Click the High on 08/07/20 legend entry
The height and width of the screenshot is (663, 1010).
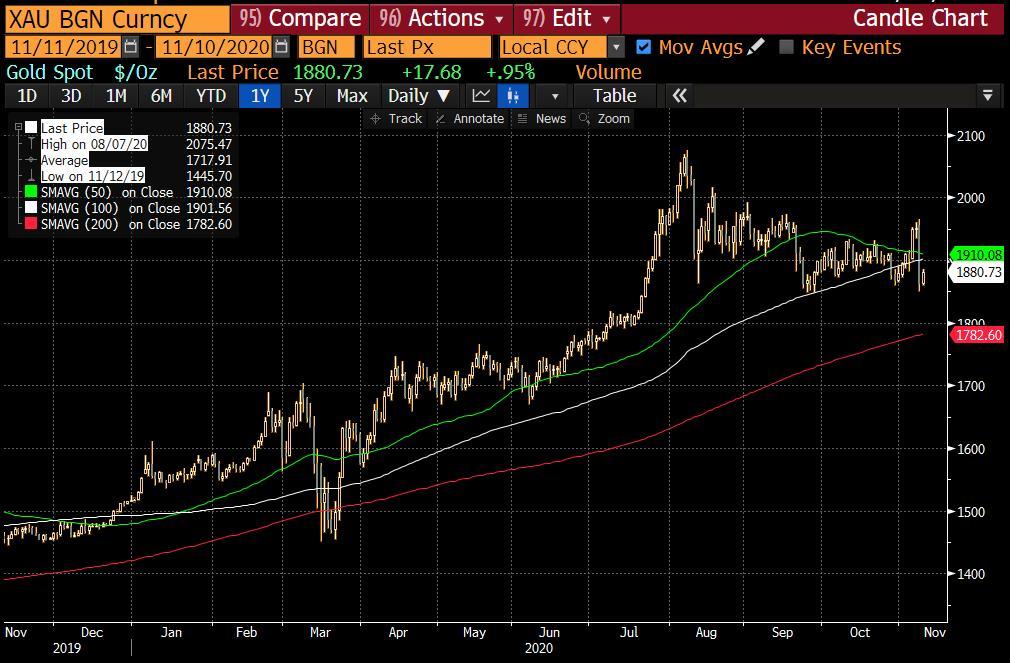pos(94,144)
